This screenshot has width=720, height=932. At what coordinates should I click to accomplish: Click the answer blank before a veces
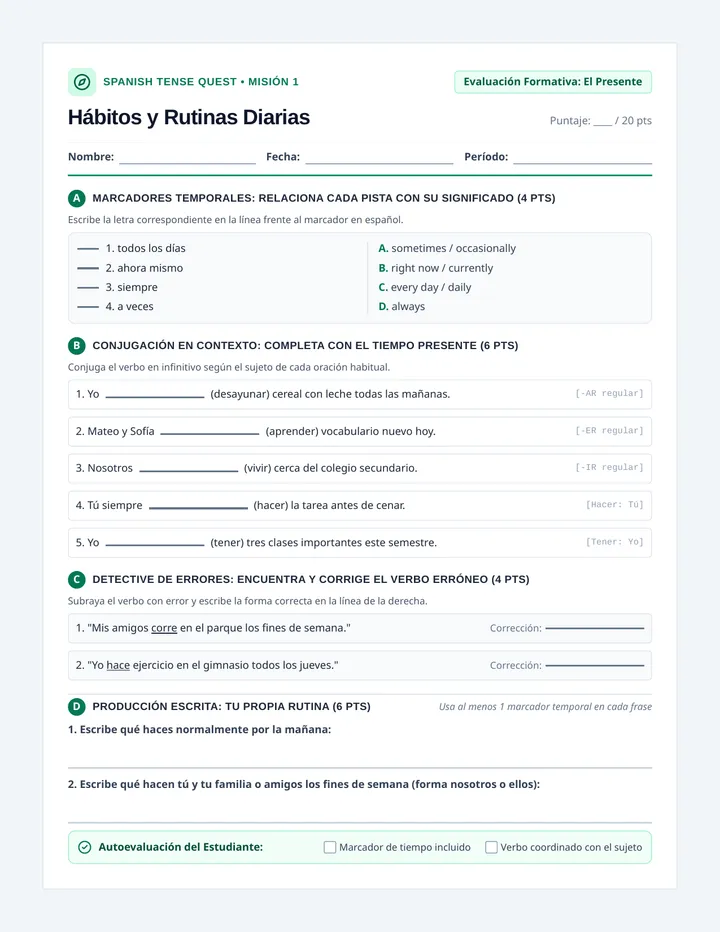pyautogui.click(x=88, y=307)
